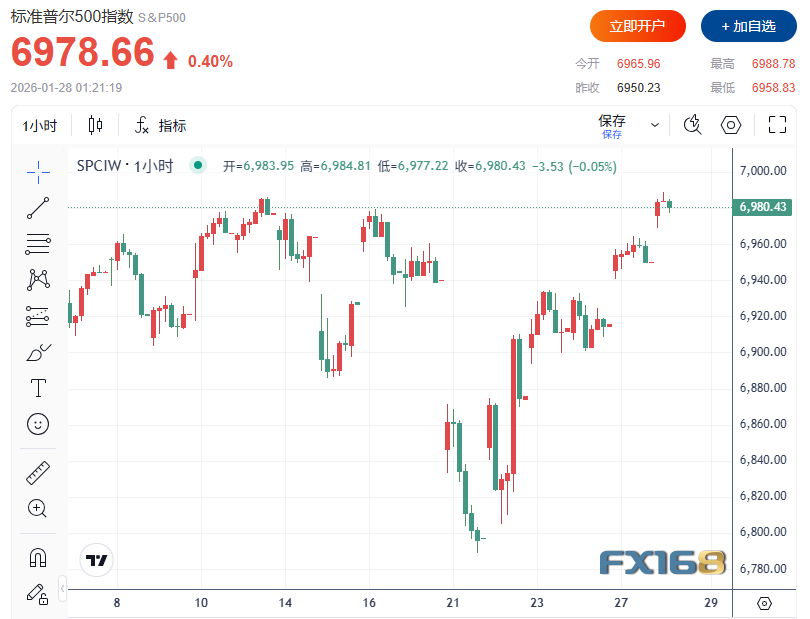Select the text annotation tool
This screenshot has width=810, height=619.
click(x=38, y=387)
